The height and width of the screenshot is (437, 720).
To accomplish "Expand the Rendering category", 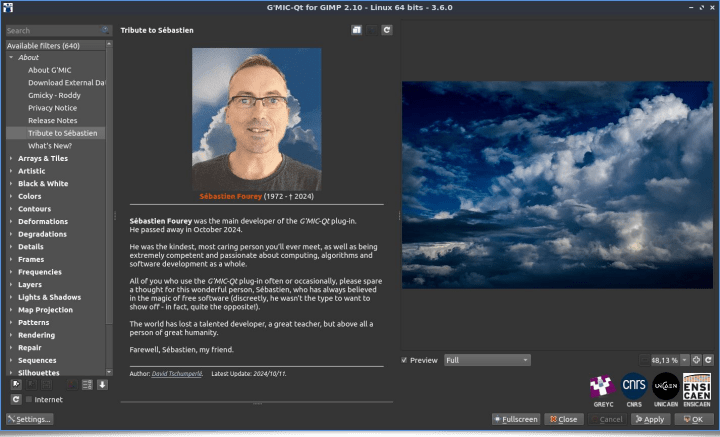I will (11, 335).
